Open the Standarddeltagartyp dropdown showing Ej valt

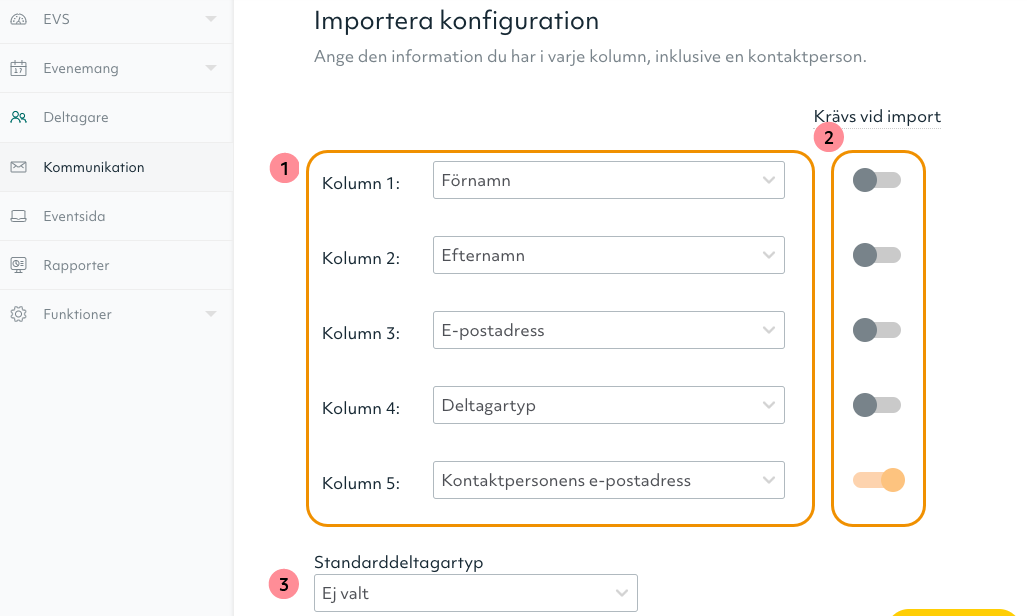[x=476, y=592]
